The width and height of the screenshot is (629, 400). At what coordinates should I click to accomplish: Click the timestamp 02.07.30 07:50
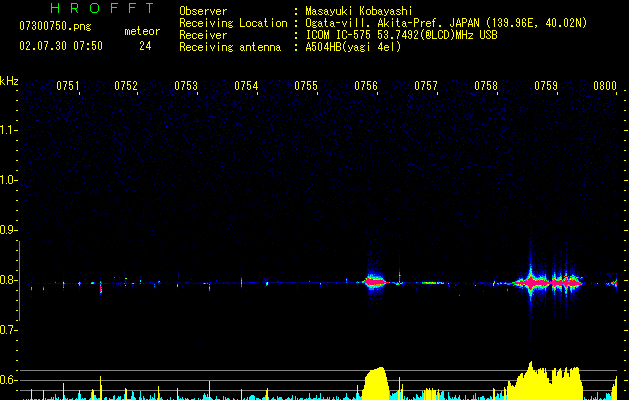[x=61, y=46]
